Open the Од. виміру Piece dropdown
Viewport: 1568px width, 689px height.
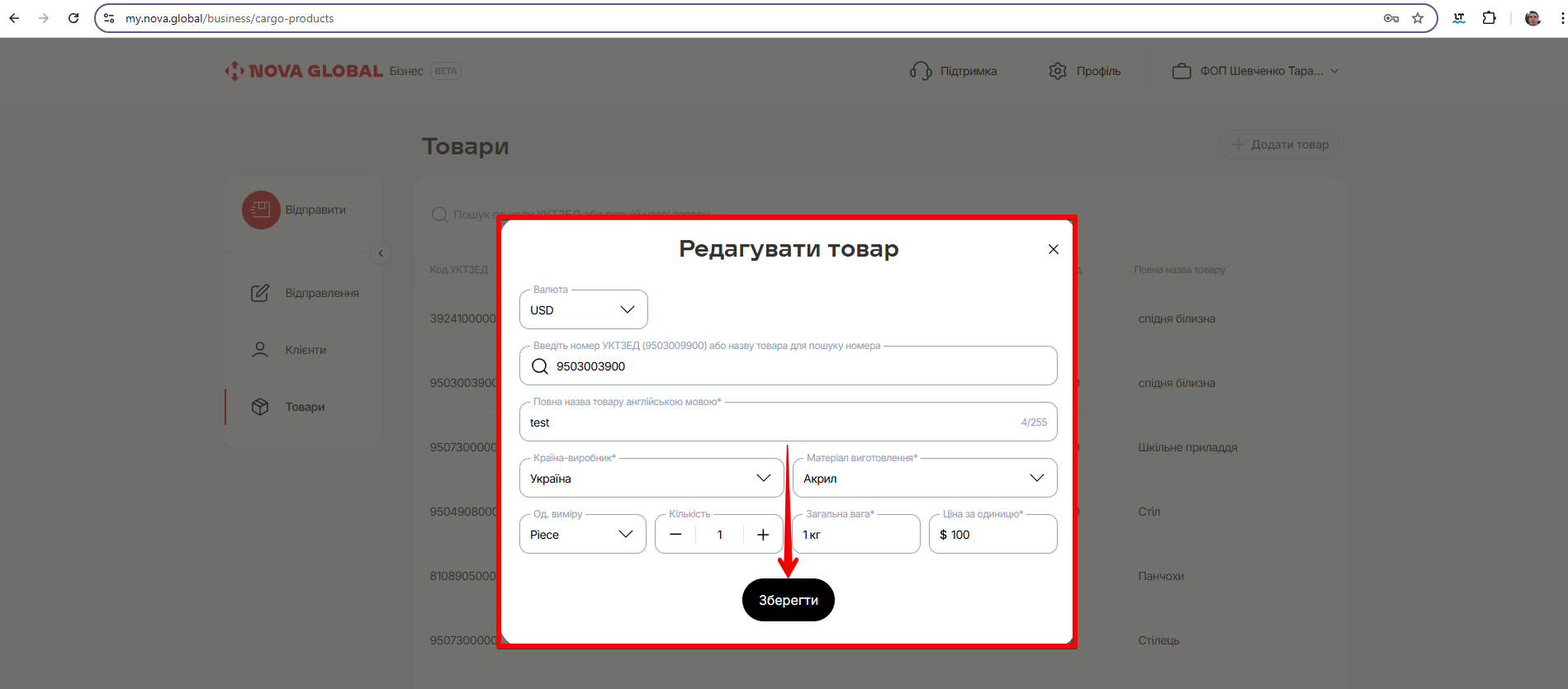click(582, 535)
